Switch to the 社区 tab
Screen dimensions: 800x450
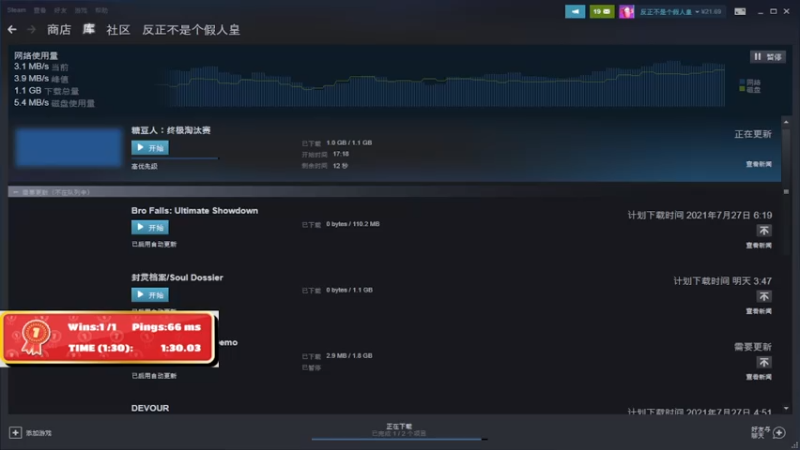pos(118,30)
